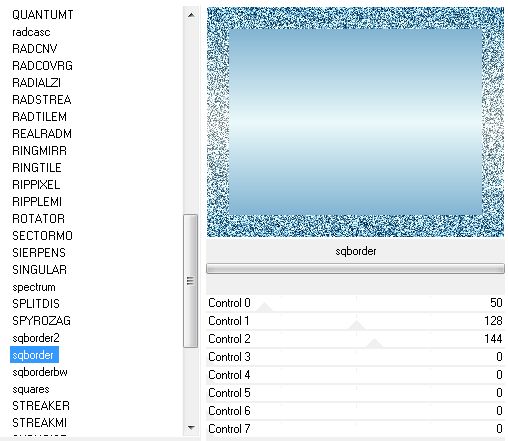
Task: Choose the spectrum filter entry
Action: pyautogui.click(x=34, y=287)
